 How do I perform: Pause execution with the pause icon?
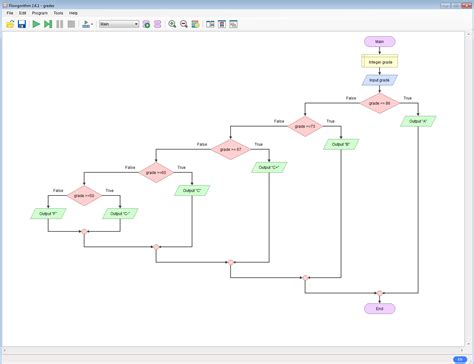coord(60,24)
